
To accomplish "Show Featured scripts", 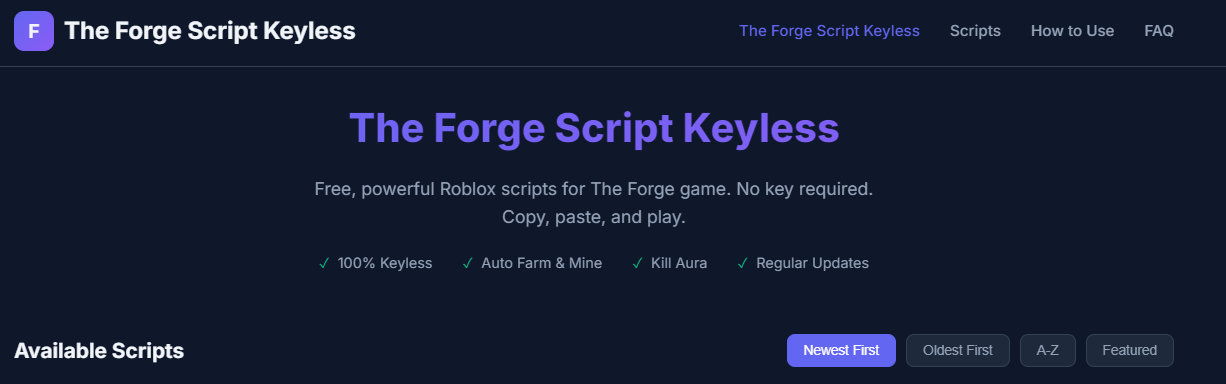I will pyautogui.click(x=1130, y=350).
